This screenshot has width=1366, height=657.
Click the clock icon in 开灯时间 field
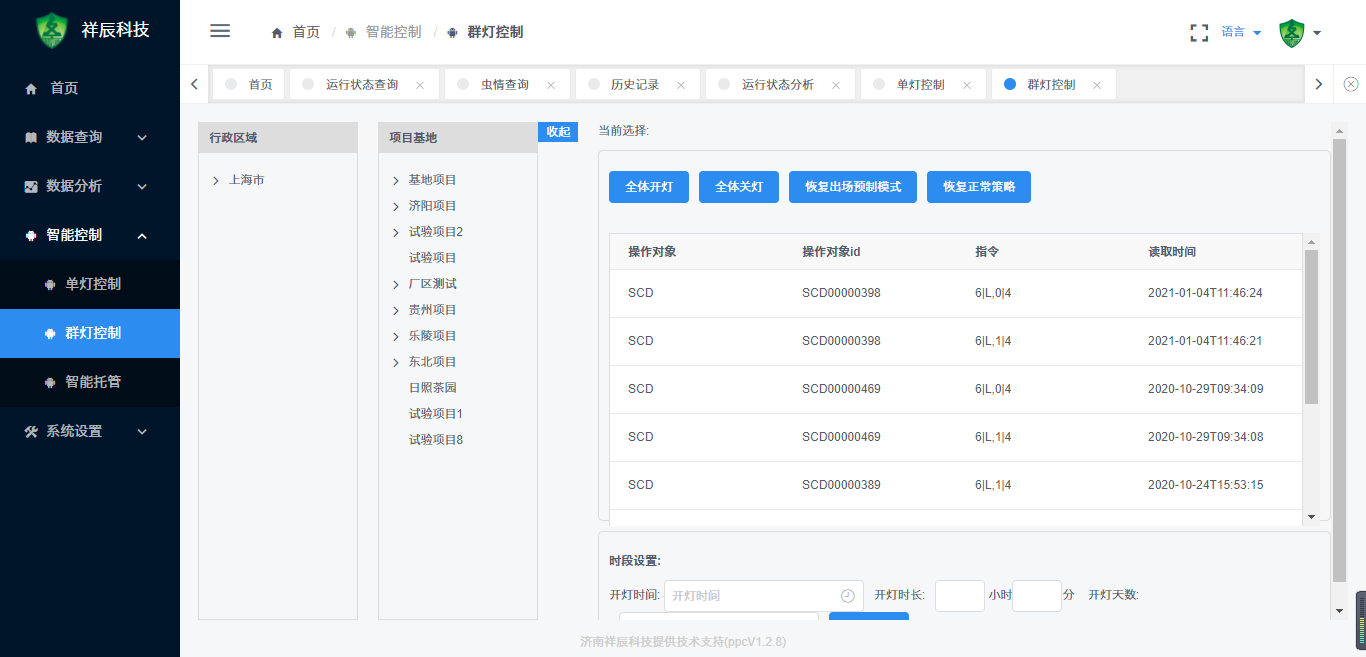(x=847, y=596)
